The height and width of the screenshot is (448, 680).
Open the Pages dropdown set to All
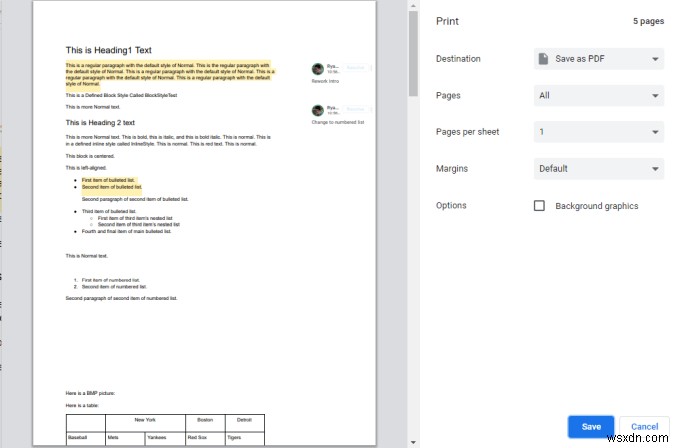[x=598, y=95]
